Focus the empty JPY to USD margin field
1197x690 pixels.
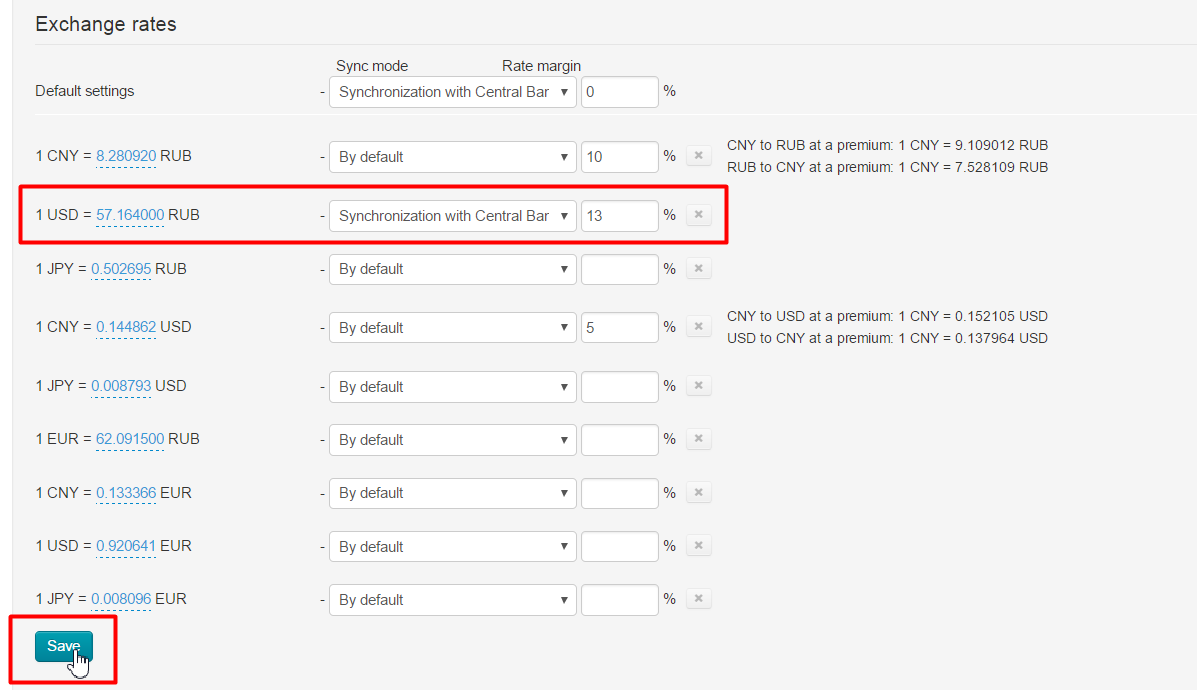[x=620, y=387]
